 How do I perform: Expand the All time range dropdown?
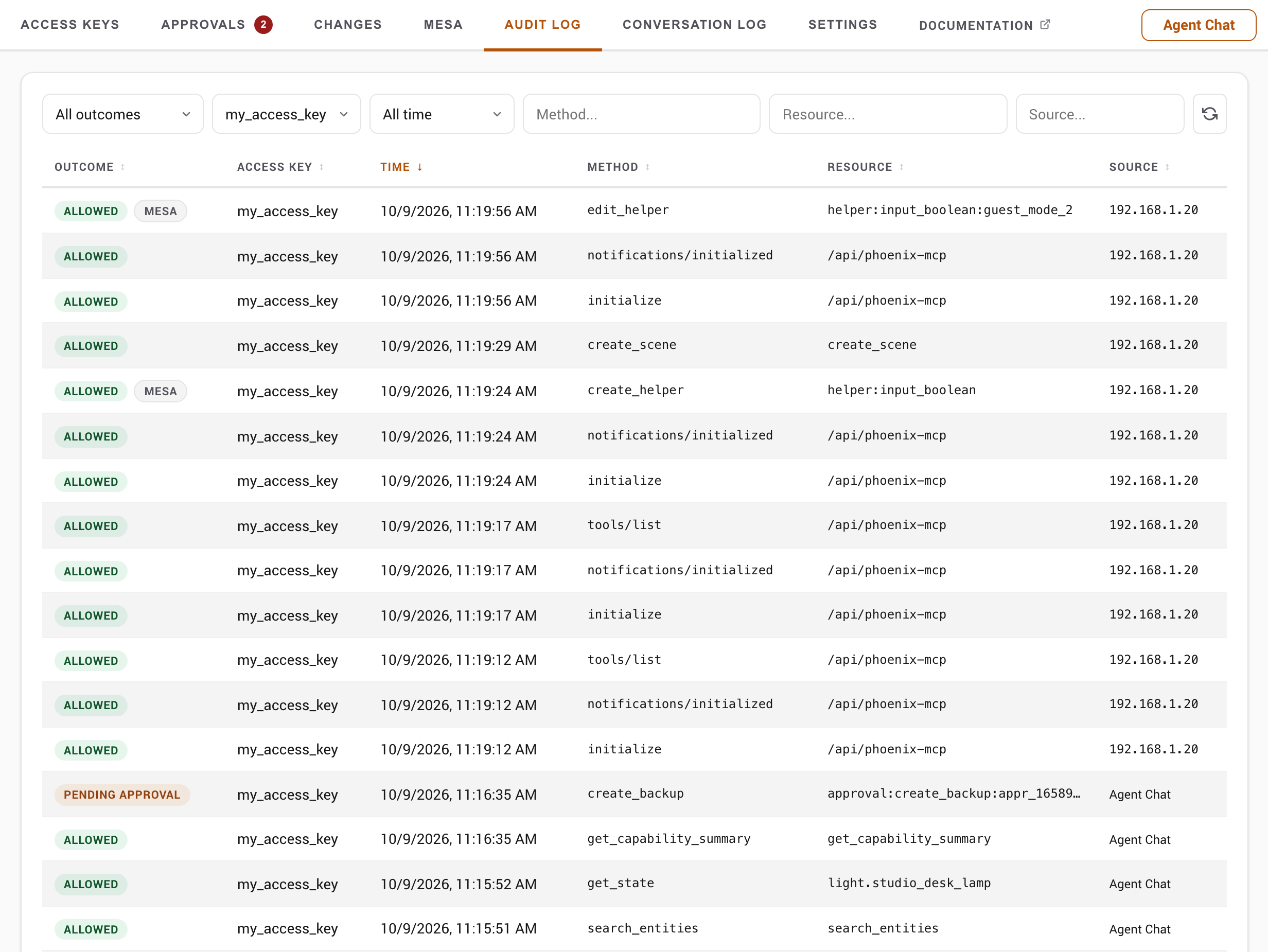442,114
